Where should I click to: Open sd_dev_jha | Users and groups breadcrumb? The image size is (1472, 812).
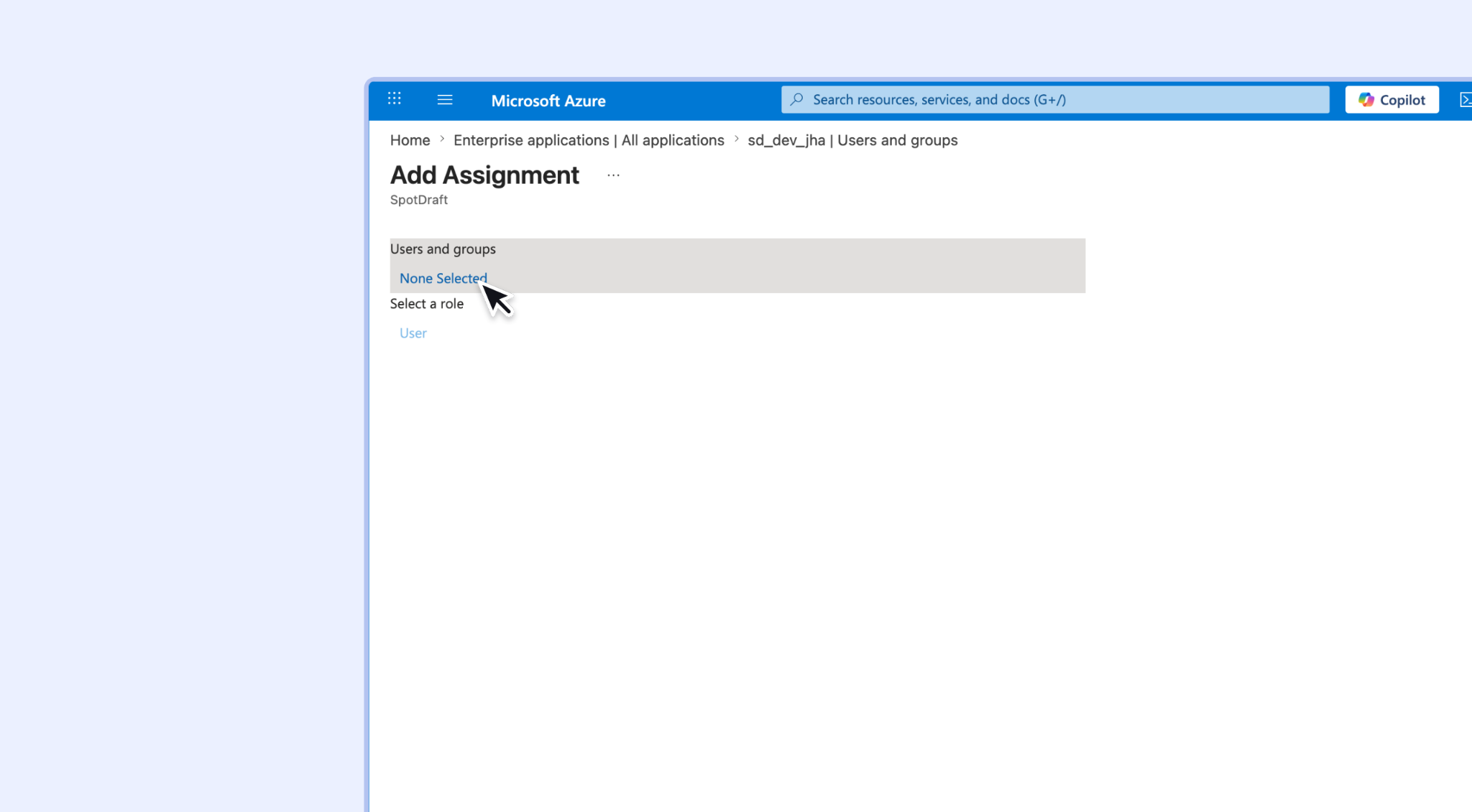[x=852, y=140]
